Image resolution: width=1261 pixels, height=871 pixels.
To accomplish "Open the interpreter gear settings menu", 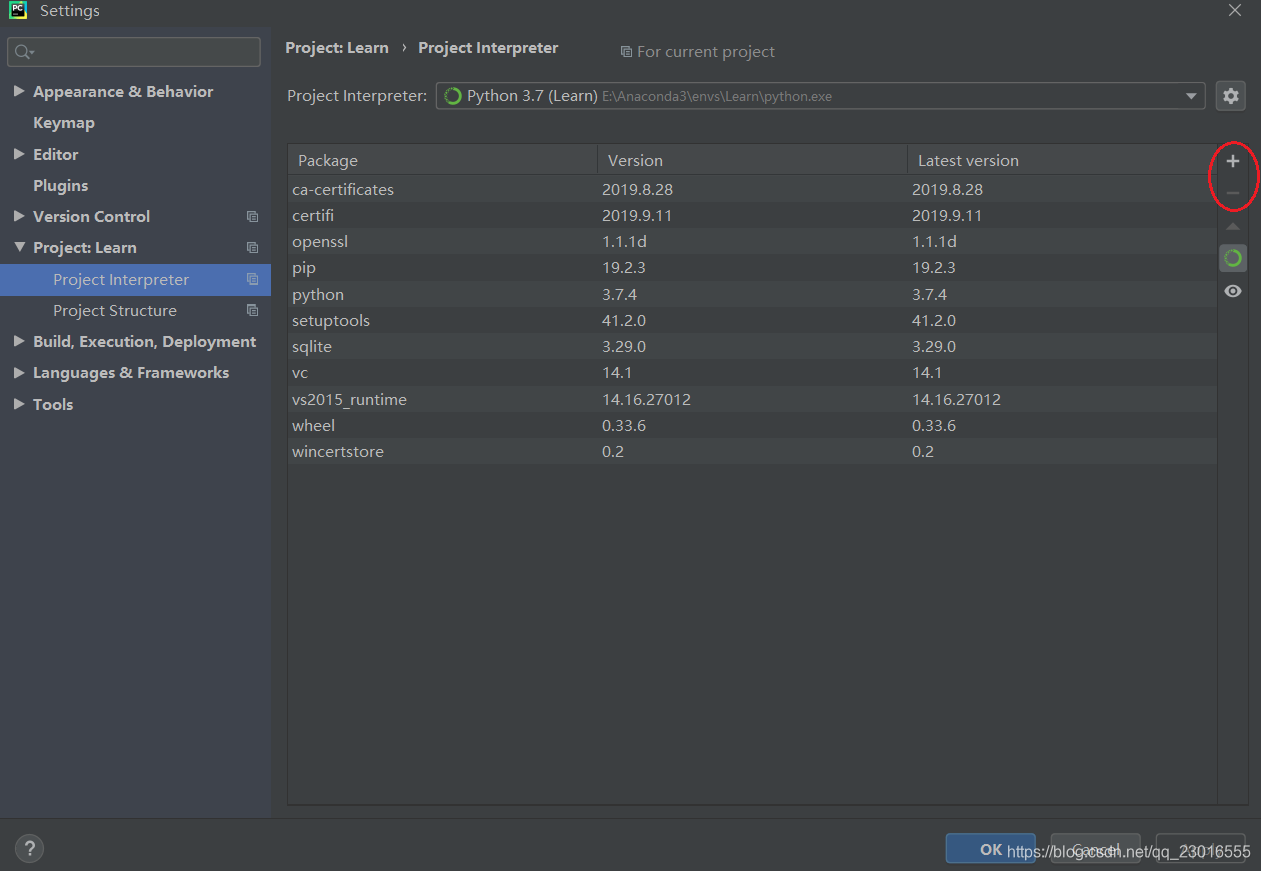I will point(1231,96).
